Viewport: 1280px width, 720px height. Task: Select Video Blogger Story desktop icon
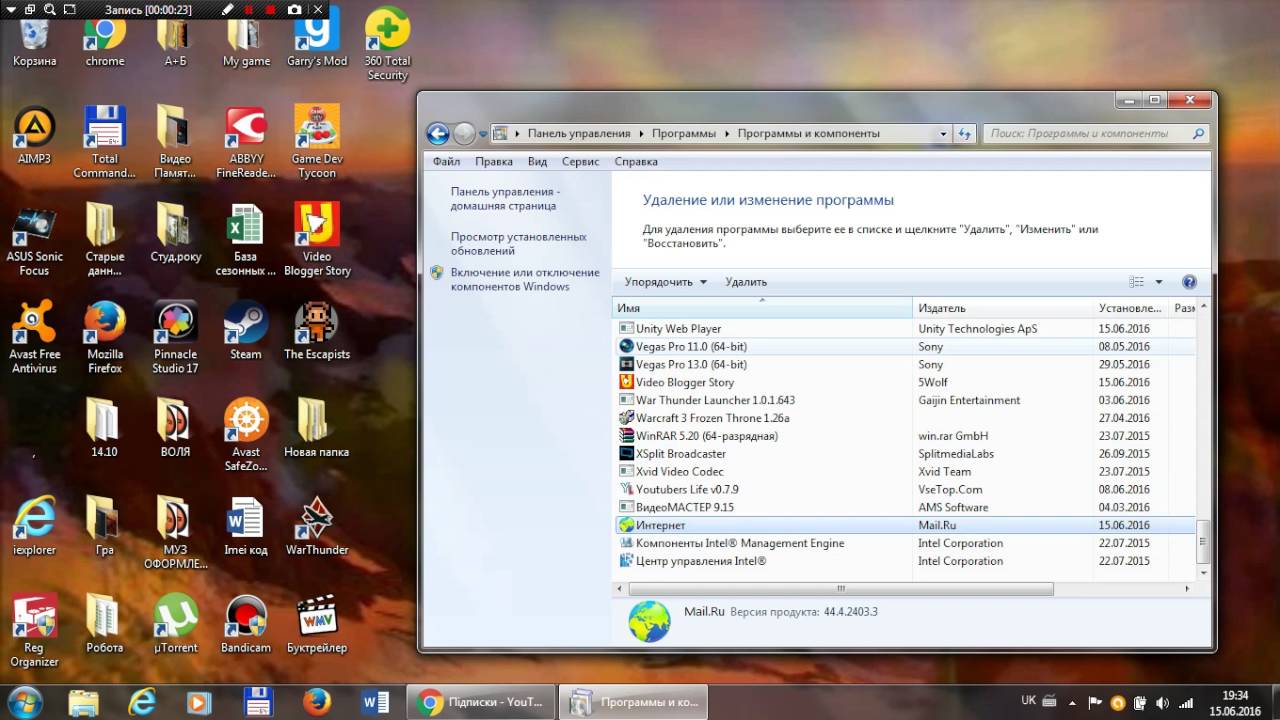317,240
